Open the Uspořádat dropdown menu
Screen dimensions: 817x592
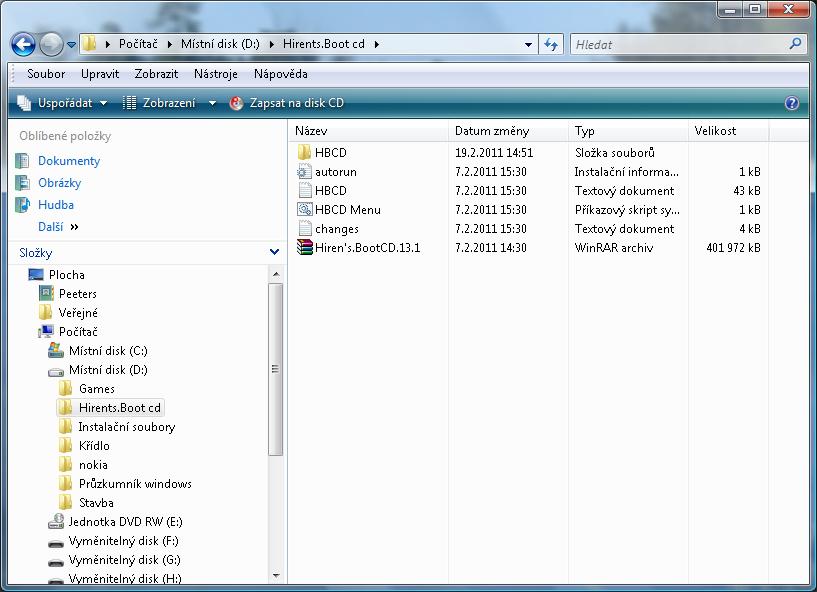(x=62, y=103)
